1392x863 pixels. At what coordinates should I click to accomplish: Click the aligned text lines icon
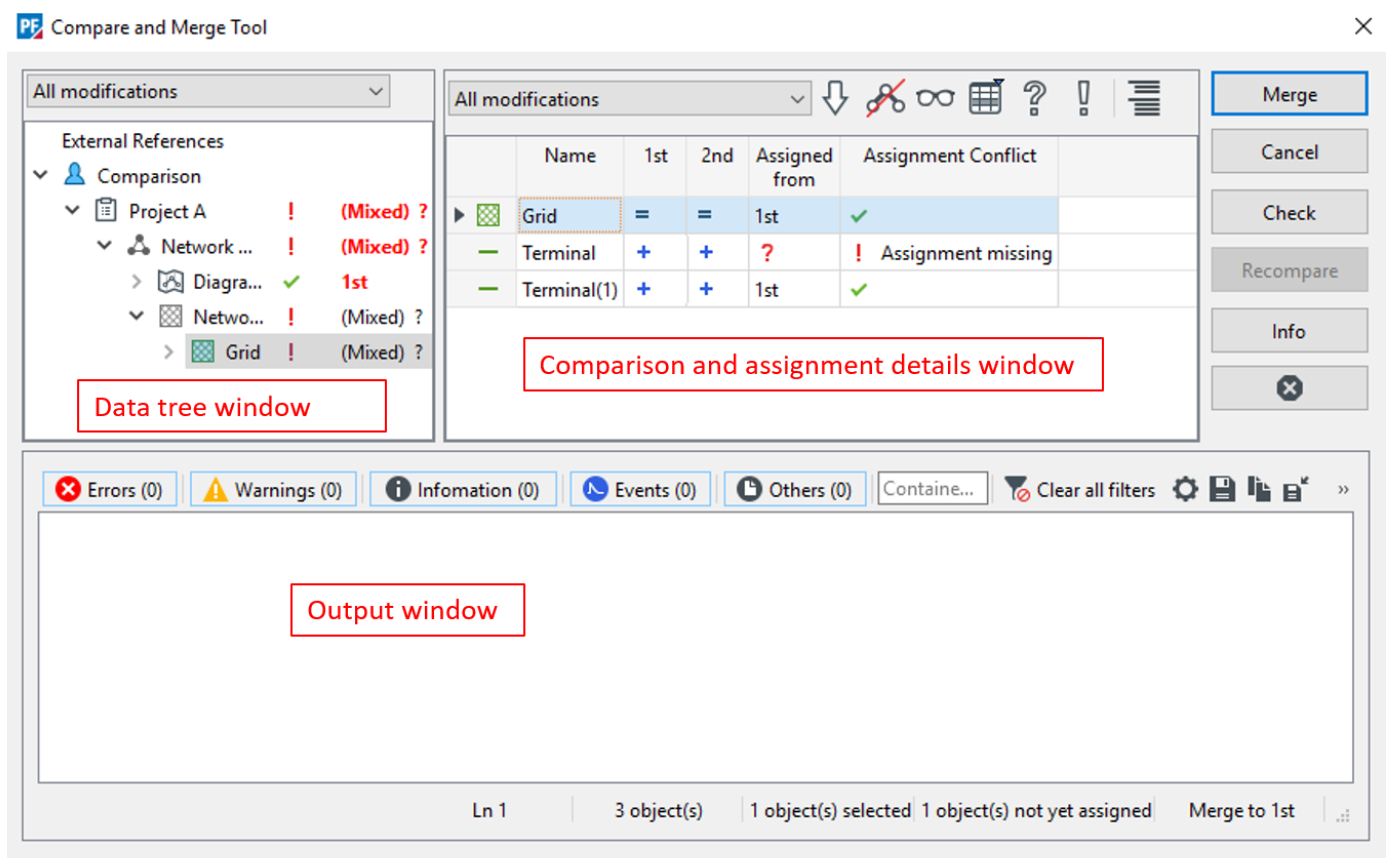(x=1144, y=98)
